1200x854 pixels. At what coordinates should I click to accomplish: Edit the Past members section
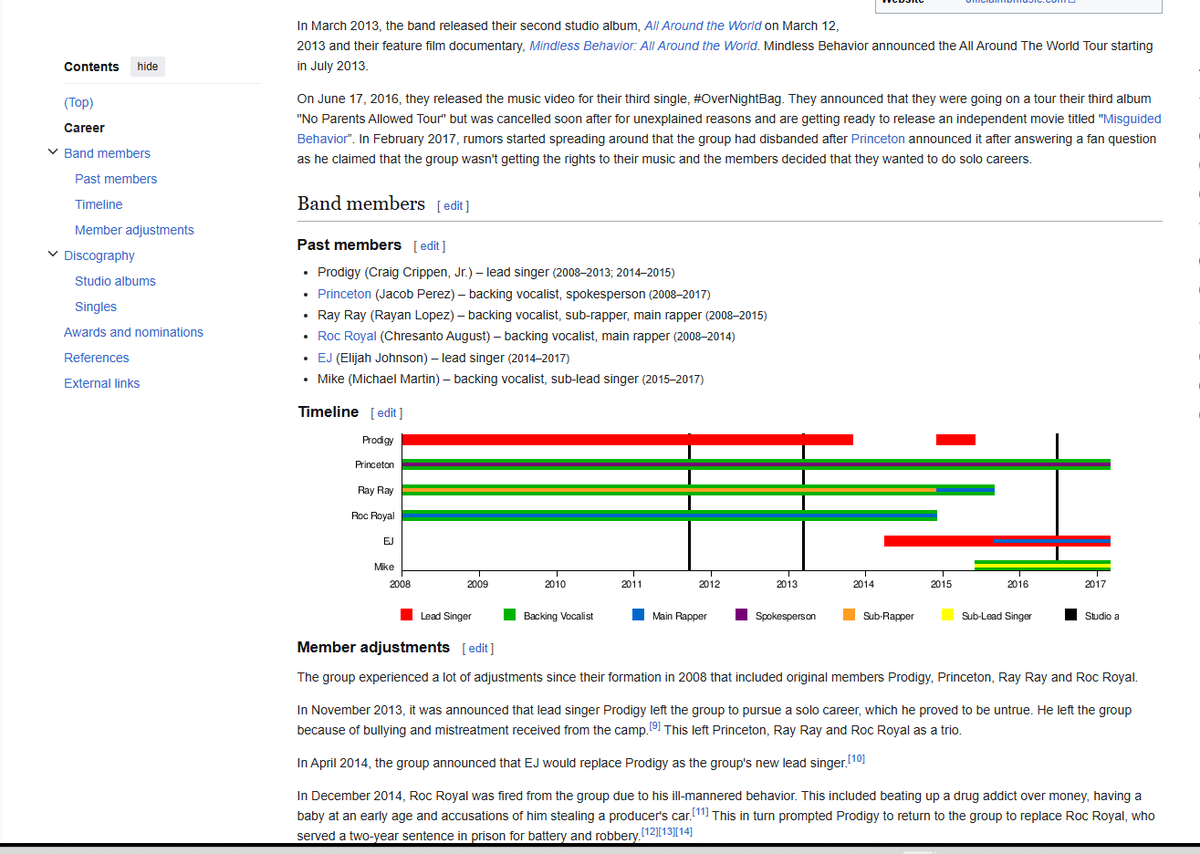(429, 246)
